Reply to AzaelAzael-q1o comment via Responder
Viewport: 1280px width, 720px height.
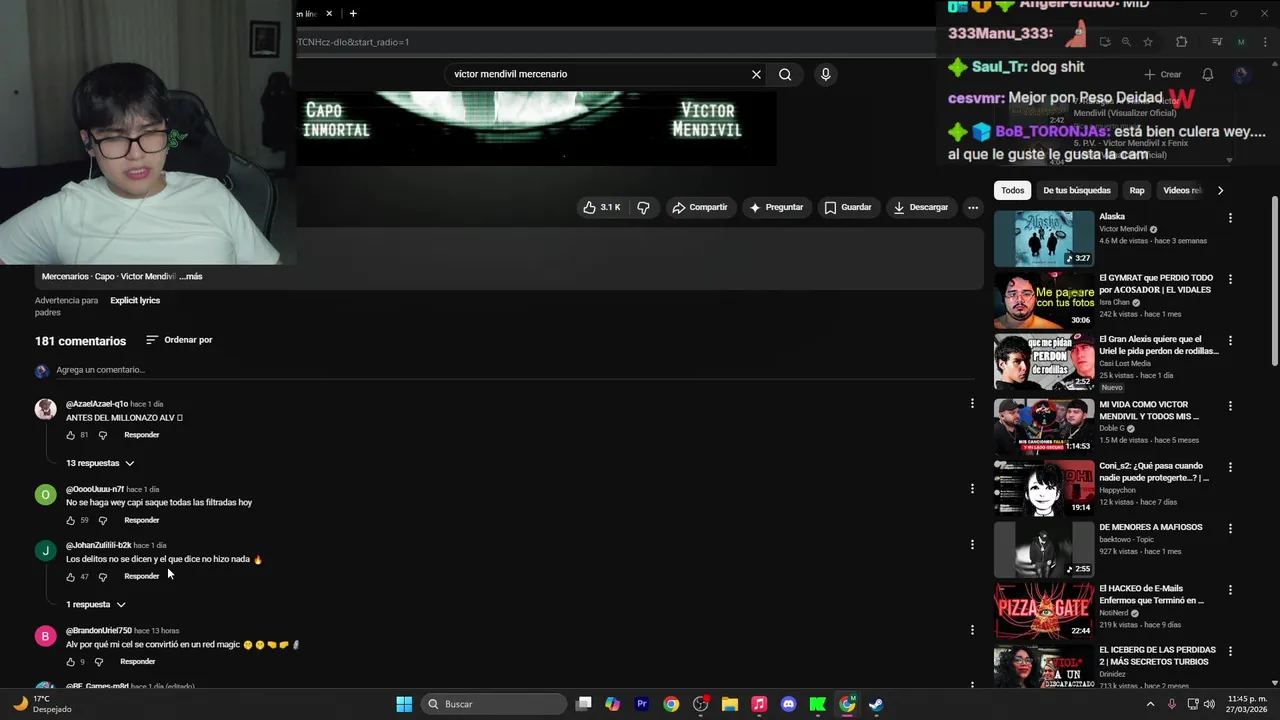click(141, 435)
